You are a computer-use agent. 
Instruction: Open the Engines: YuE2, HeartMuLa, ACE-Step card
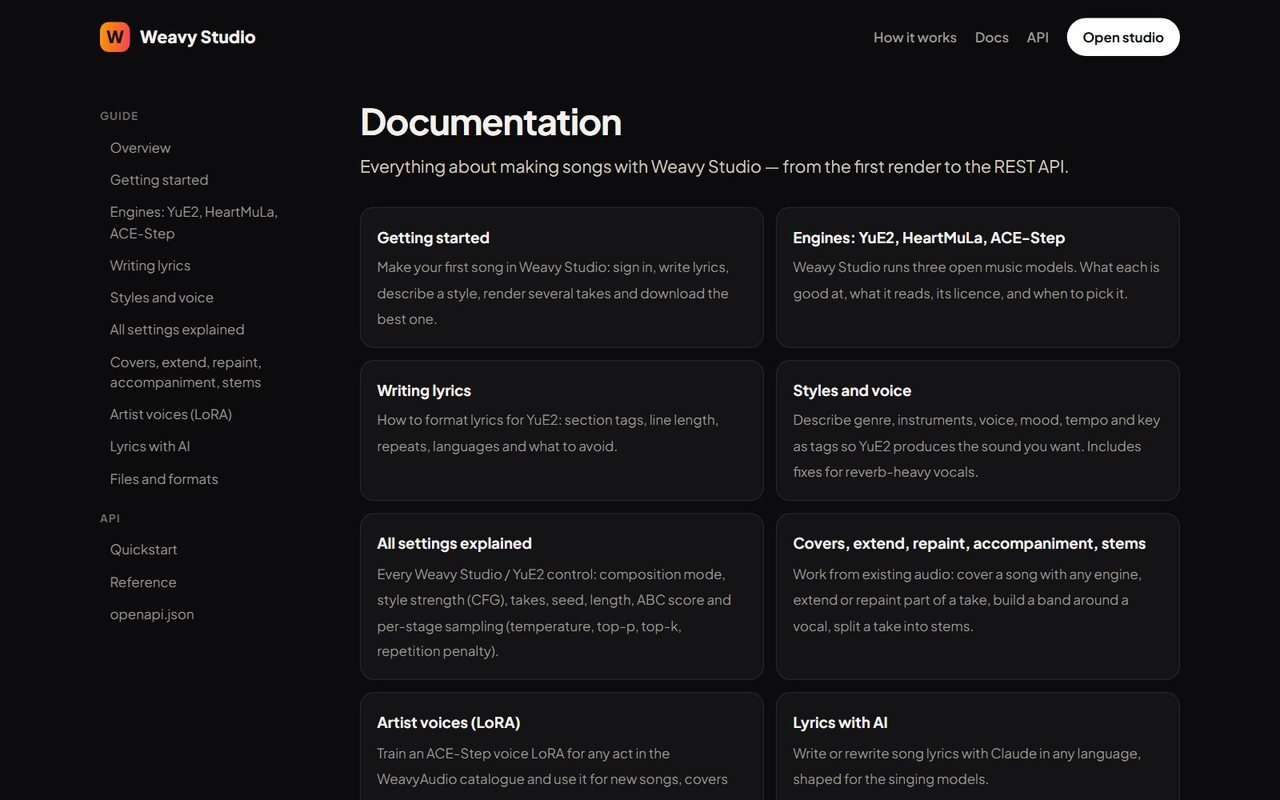pos(978,277)
